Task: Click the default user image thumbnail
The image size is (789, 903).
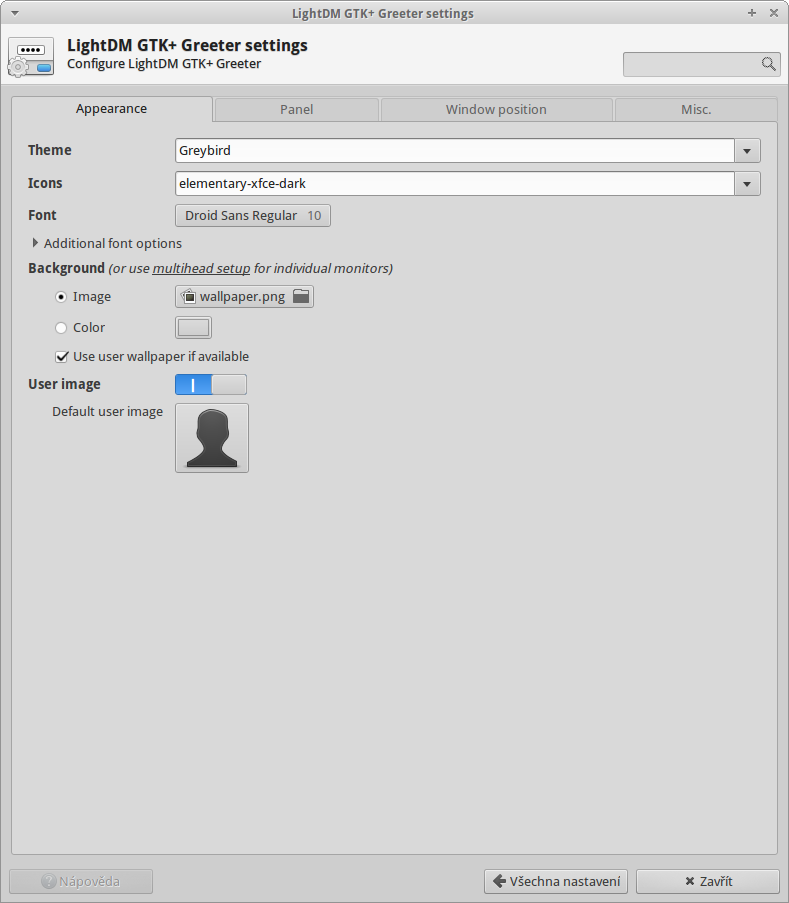Action: coord(212,438)
